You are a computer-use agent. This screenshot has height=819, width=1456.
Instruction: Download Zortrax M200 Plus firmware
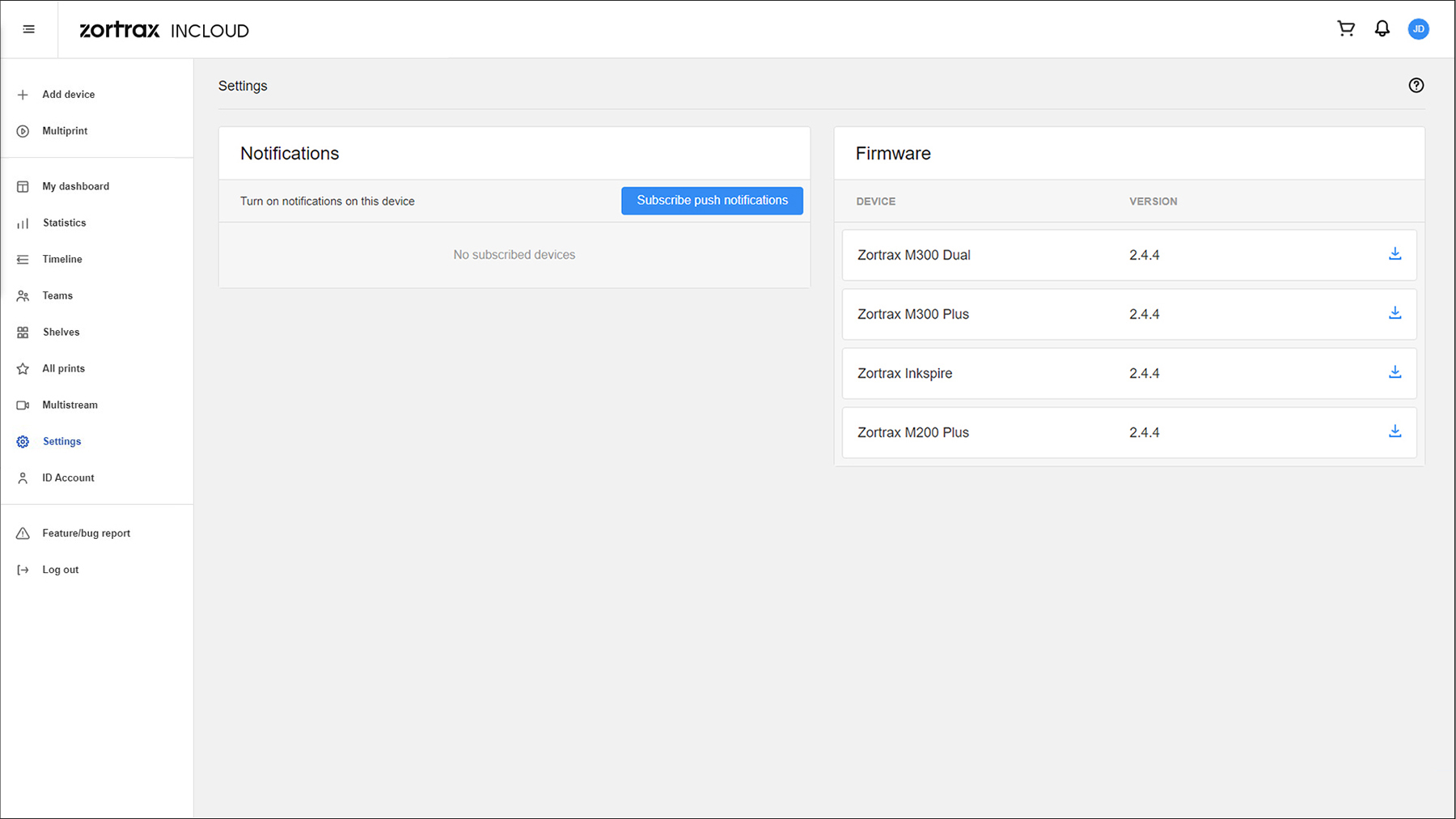[1395, 431]
